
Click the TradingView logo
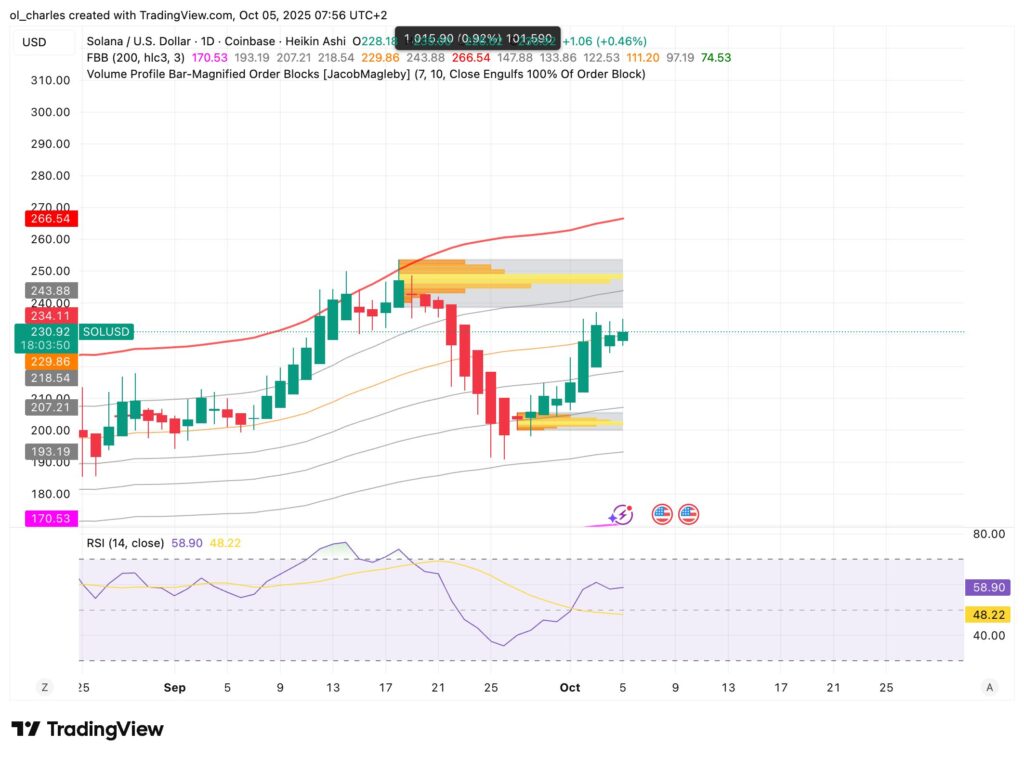87,729
